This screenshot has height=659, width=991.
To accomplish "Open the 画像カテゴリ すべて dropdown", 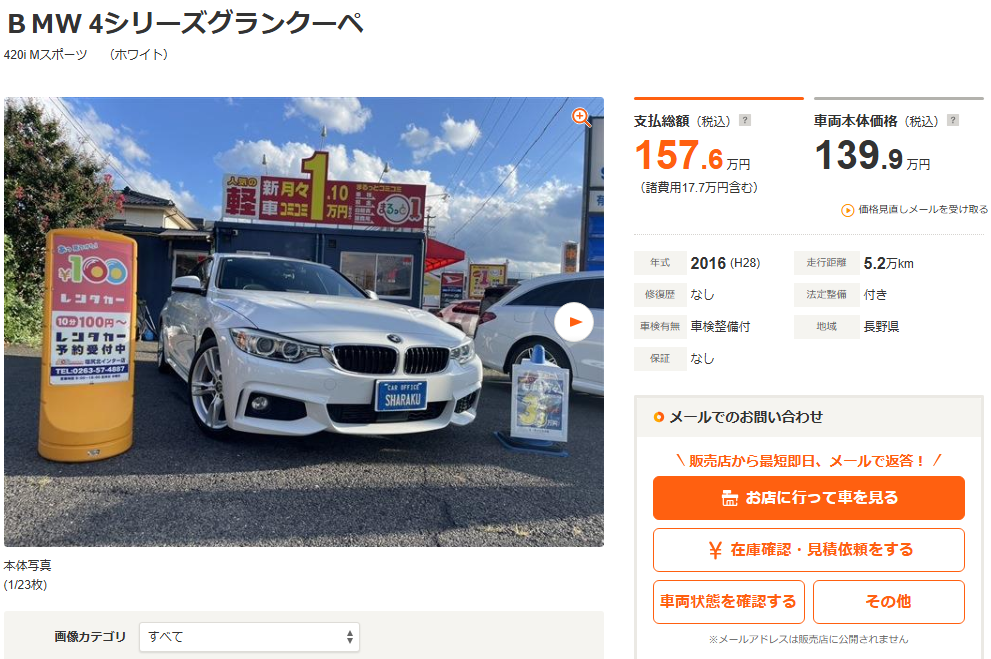I will pos(249,637).
